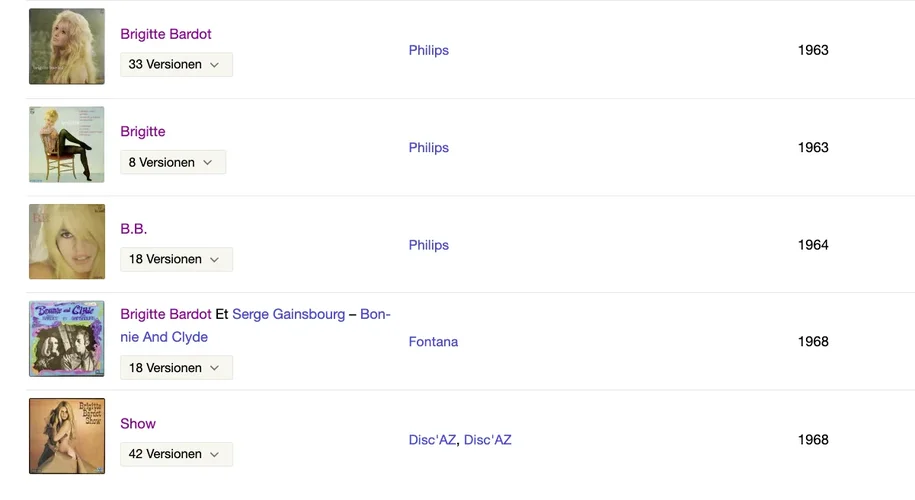Click the Bonnie And Clyde cover thumbnail
Screen dimensions: 915x500
tap(67, 339)
